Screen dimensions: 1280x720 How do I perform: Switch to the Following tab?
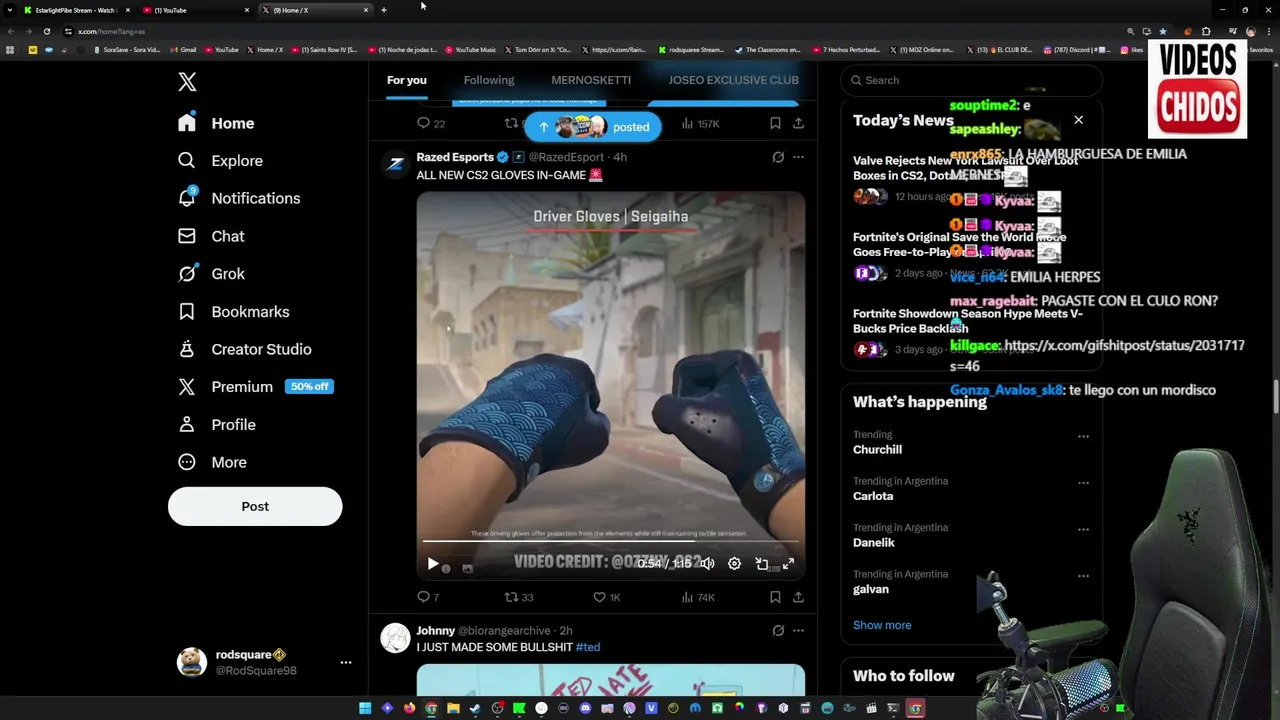coord(489,80)
